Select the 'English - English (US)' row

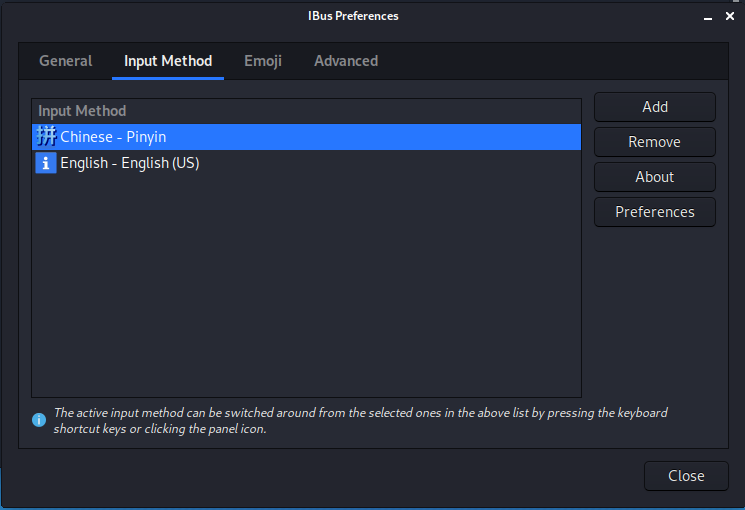click(306, 163)
